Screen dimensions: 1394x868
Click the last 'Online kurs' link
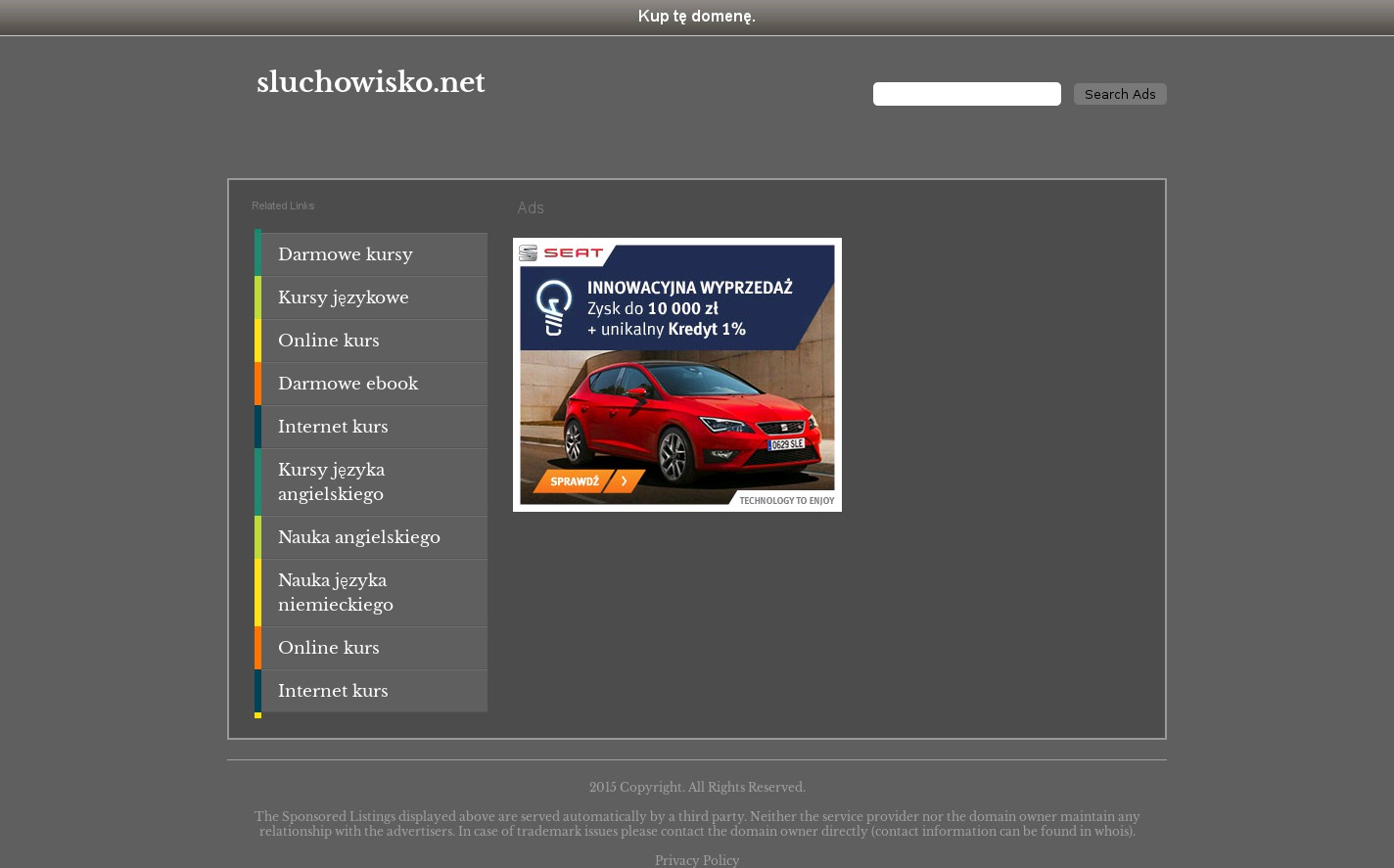[328, 648]
